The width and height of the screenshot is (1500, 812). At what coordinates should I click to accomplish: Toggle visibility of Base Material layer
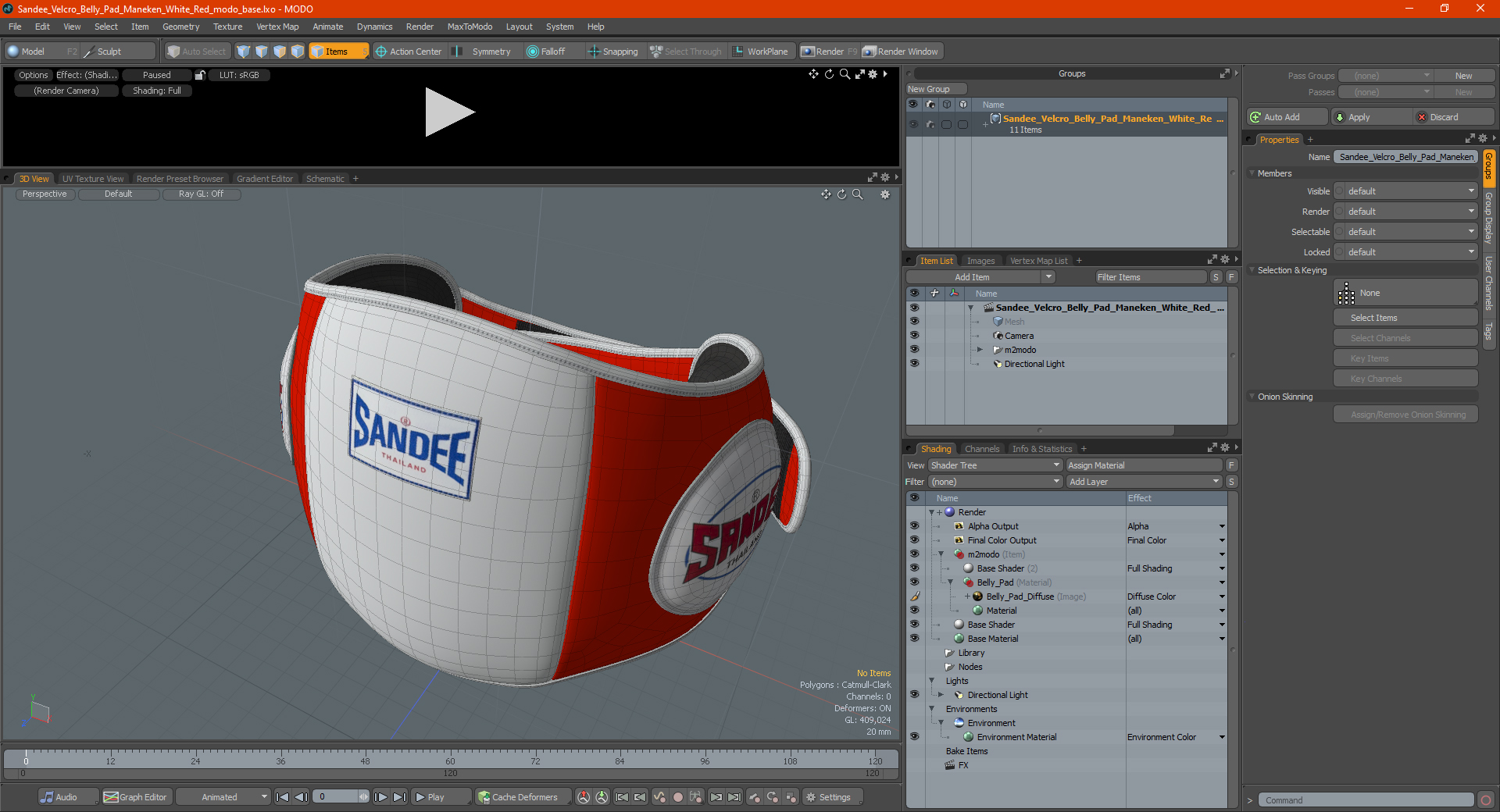click(914, 639)
